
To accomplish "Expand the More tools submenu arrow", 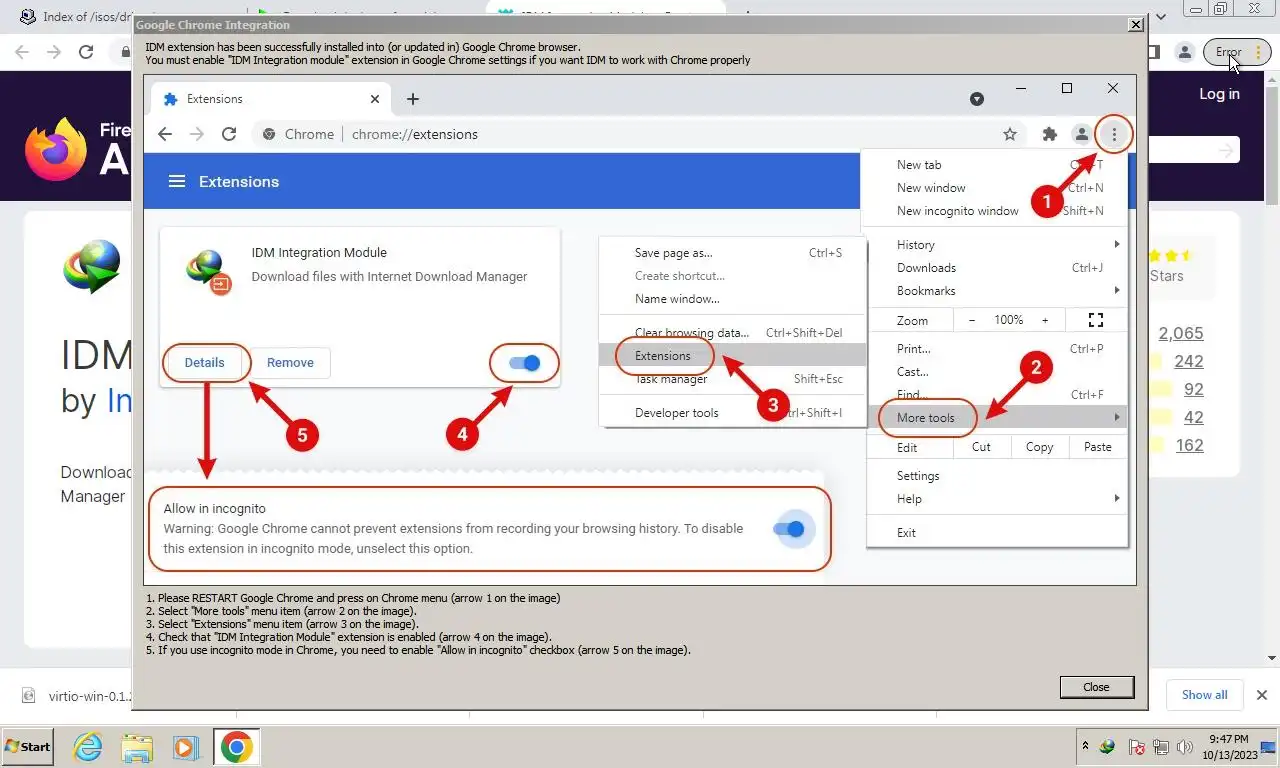I will point(1117,417).
